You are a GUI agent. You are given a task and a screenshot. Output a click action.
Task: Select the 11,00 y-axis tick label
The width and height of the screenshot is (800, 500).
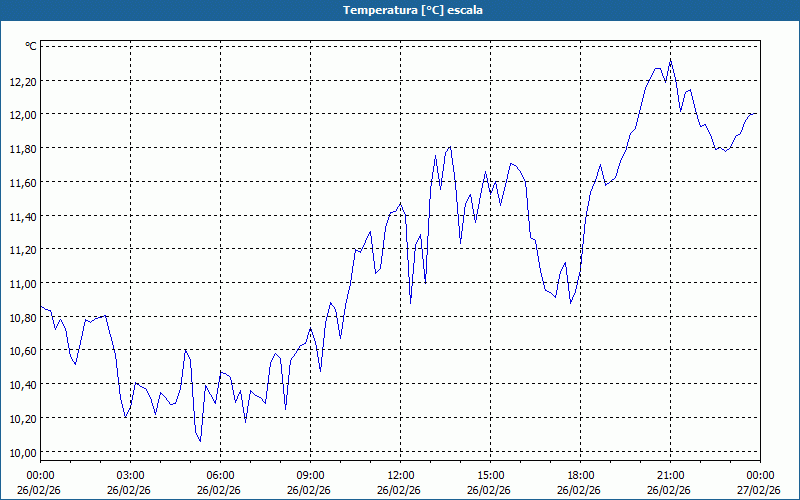tap(22, 283)
